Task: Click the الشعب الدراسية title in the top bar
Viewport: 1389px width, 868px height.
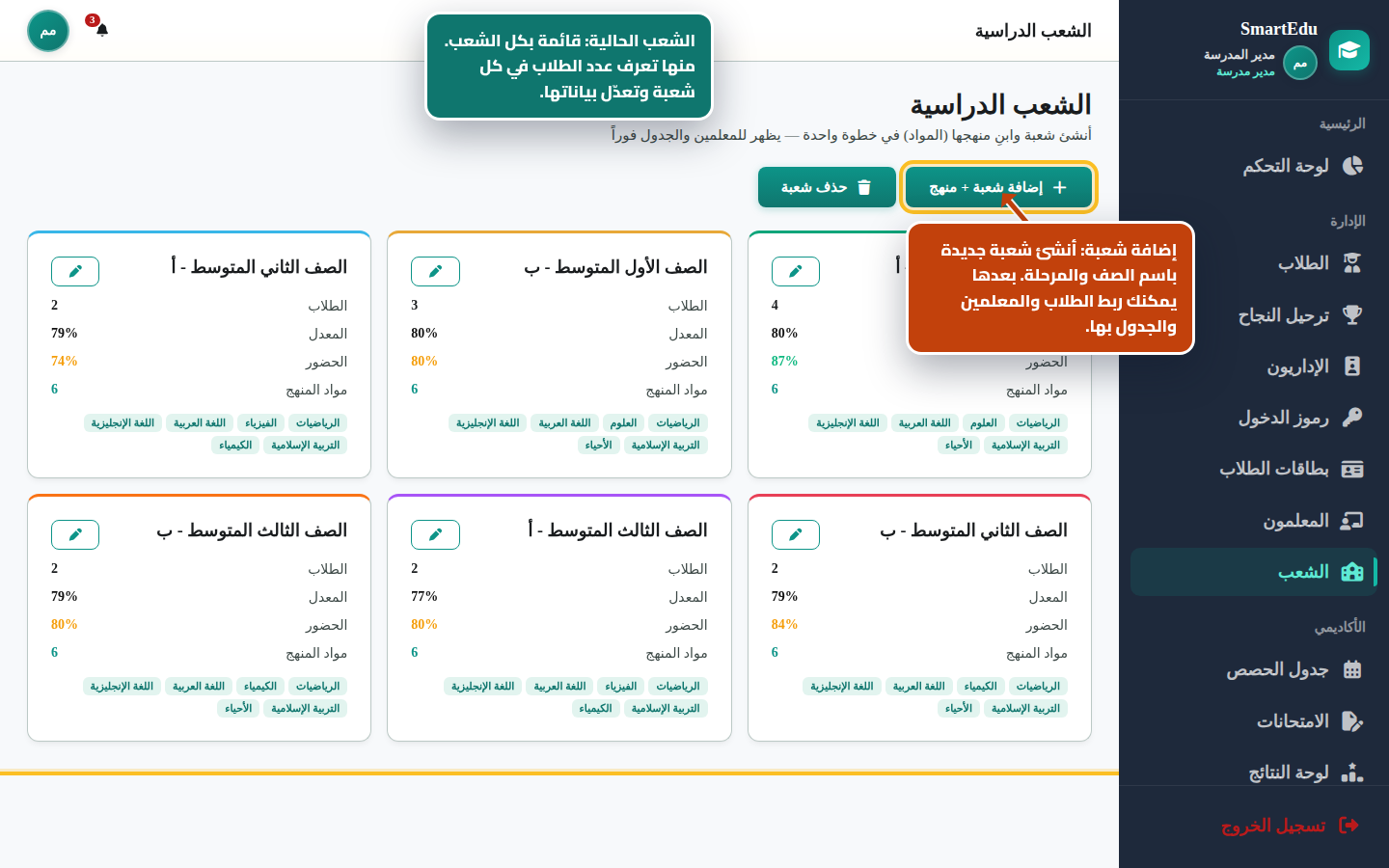Action: click(x=1033, y=31)
